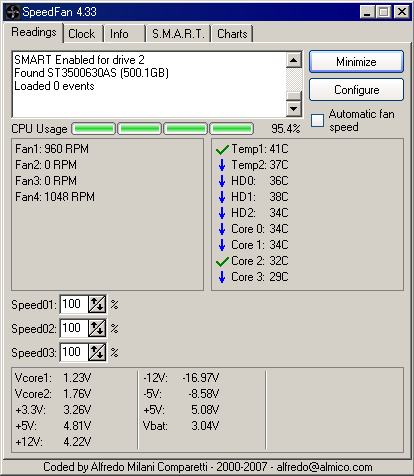Click the Speed02 up/down spinner
Viewport: 414px width, 476px height.
[97, 328]
